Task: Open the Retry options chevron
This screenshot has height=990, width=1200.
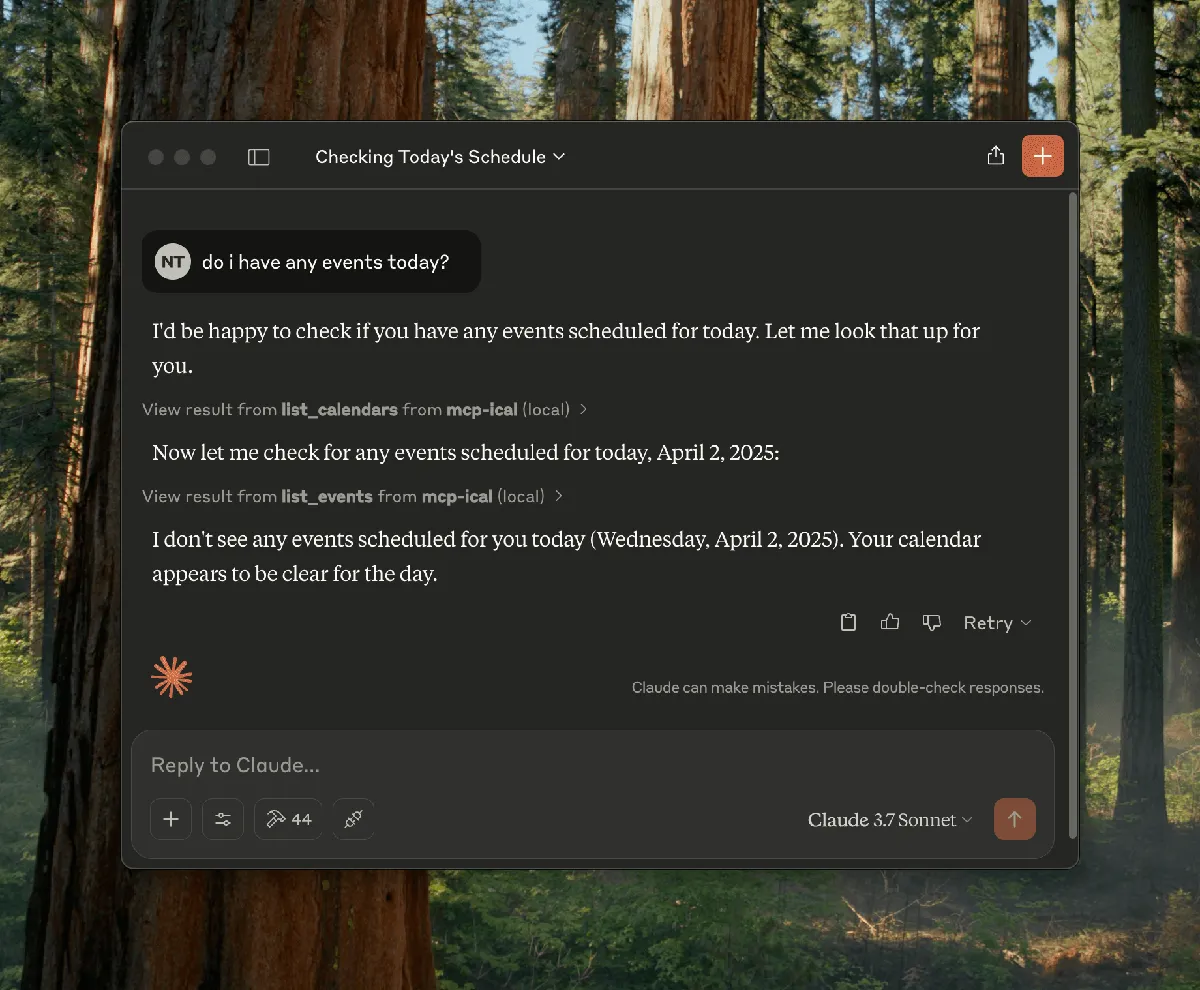Action: point(1027,622)
